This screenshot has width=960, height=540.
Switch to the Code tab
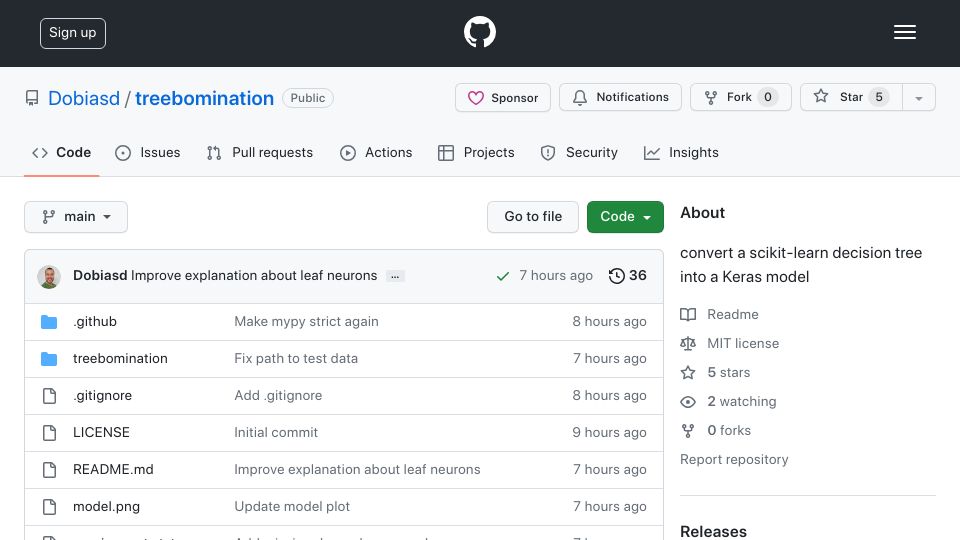pyautogui.click(x=61, y=152)
